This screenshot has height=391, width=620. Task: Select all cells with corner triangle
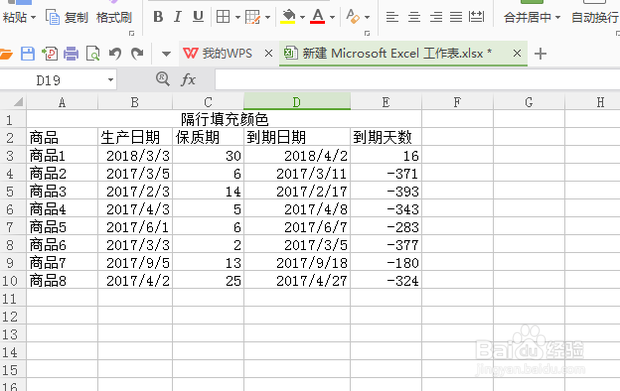(x=18, y=102)
